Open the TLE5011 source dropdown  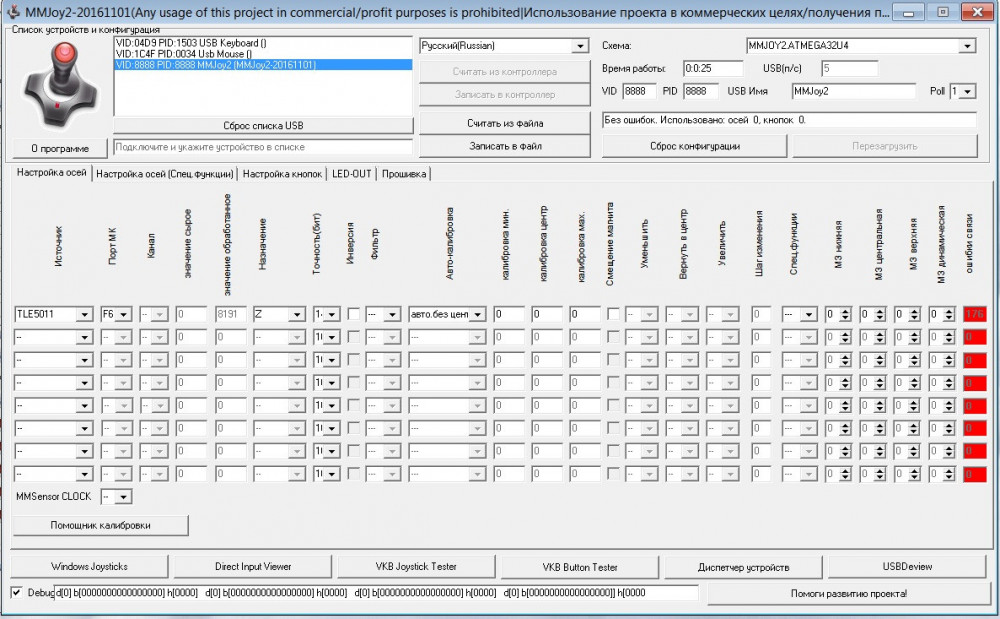pos(85,314)
